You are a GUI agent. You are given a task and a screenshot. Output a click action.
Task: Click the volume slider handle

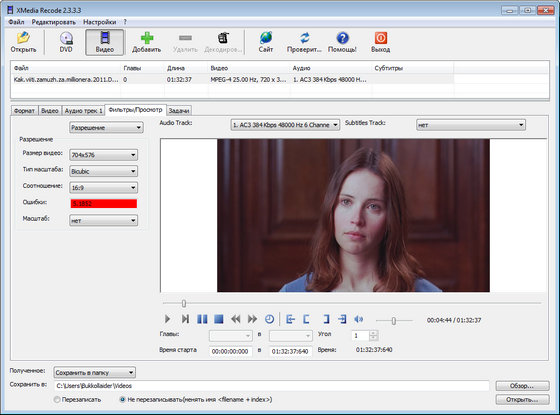pyautogui.click(x=394, y=321)
